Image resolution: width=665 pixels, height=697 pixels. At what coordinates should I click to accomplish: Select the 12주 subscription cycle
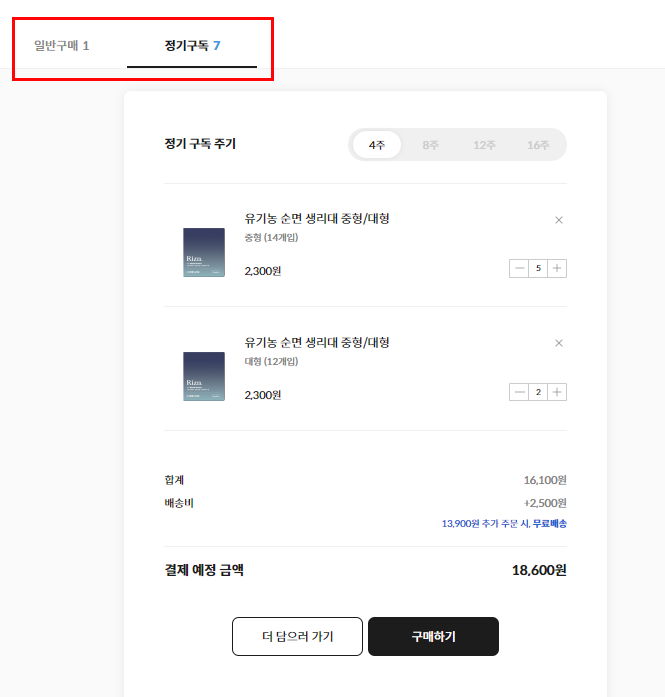[484, 145]
